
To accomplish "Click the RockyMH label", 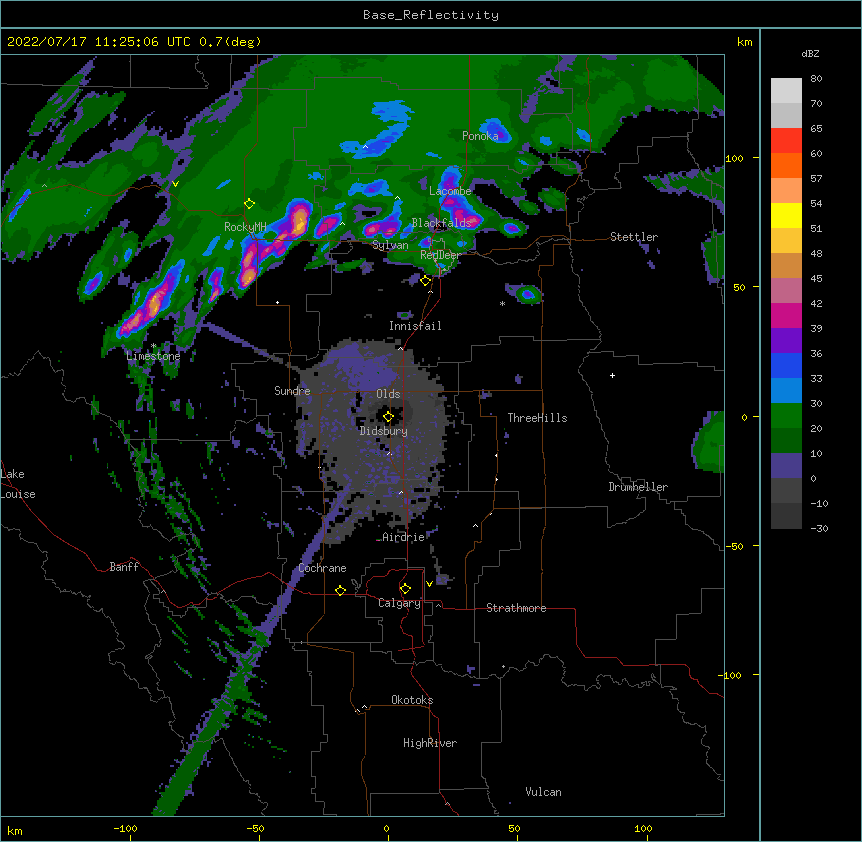I will 245,226.
